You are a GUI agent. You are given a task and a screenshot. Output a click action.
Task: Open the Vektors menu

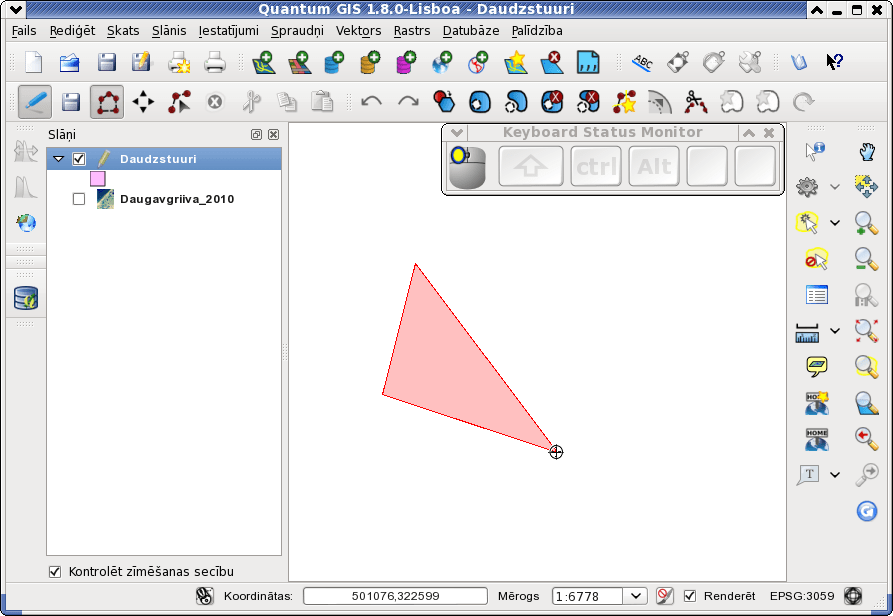358,31
